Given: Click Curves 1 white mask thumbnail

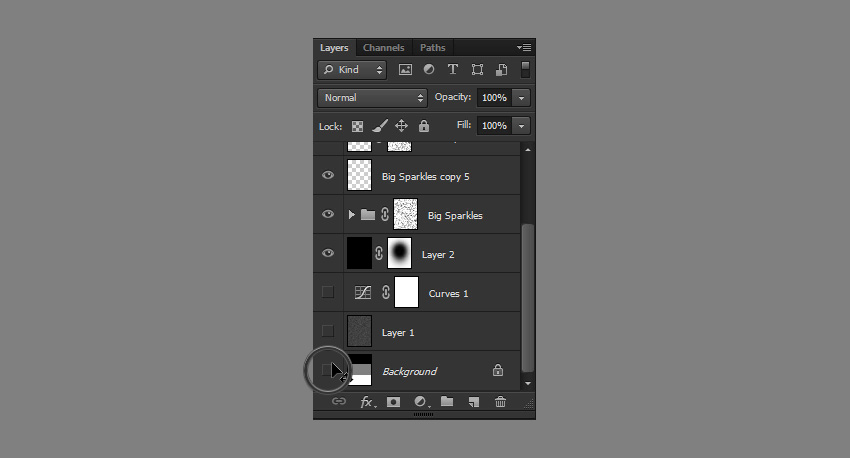Looking at the screenshot, I should coord(407,292).
